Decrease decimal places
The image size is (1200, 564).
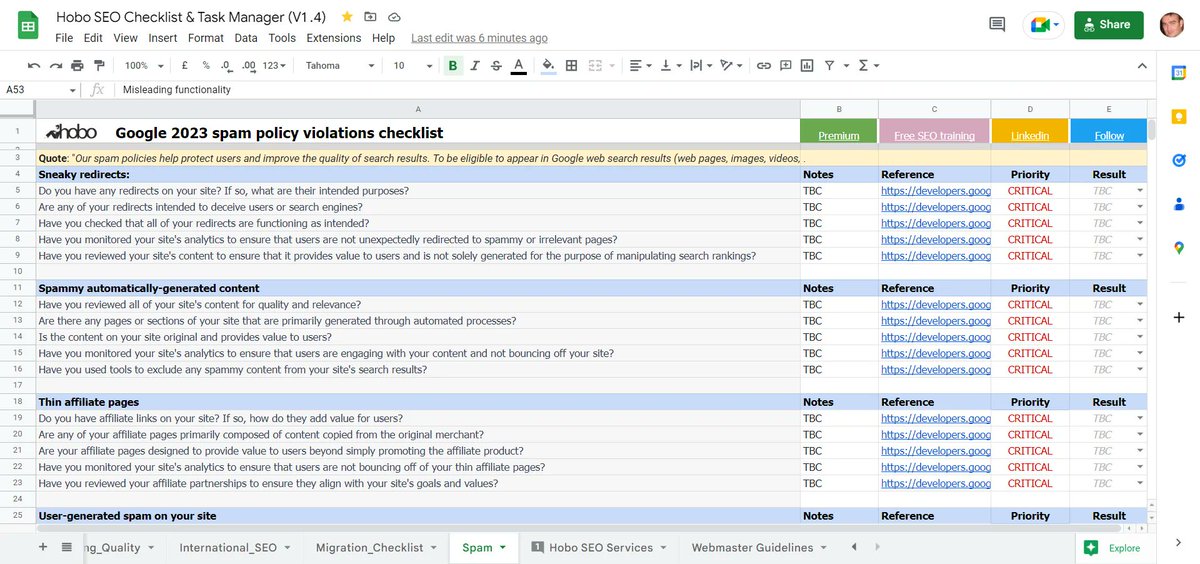click(x=226, y=66)
